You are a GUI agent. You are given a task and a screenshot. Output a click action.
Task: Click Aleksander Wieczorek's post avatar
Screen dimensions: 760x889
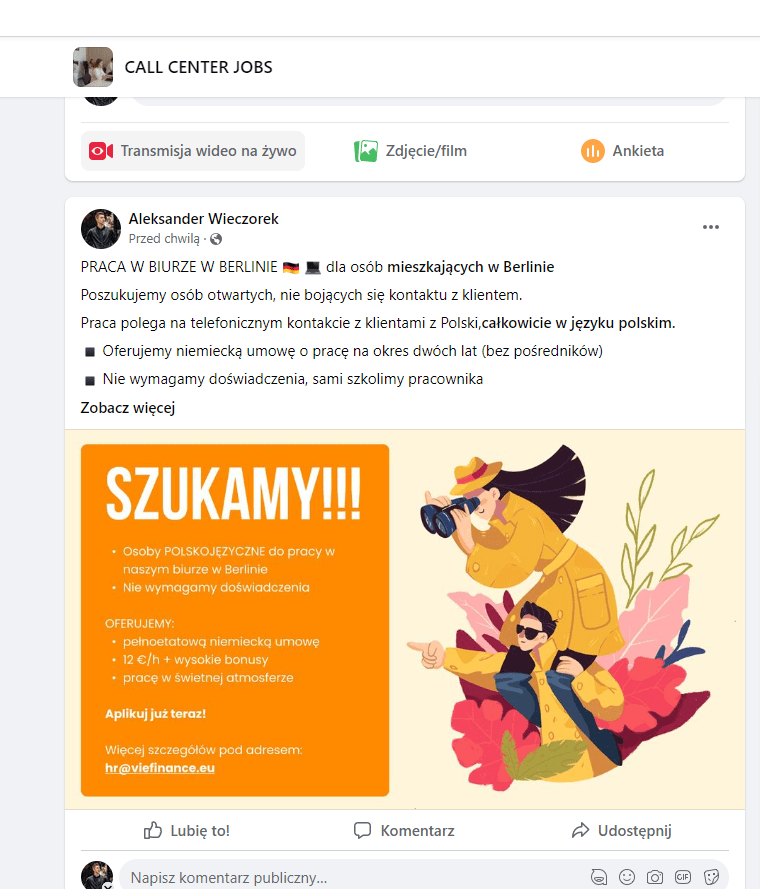[x=101, y=229]
